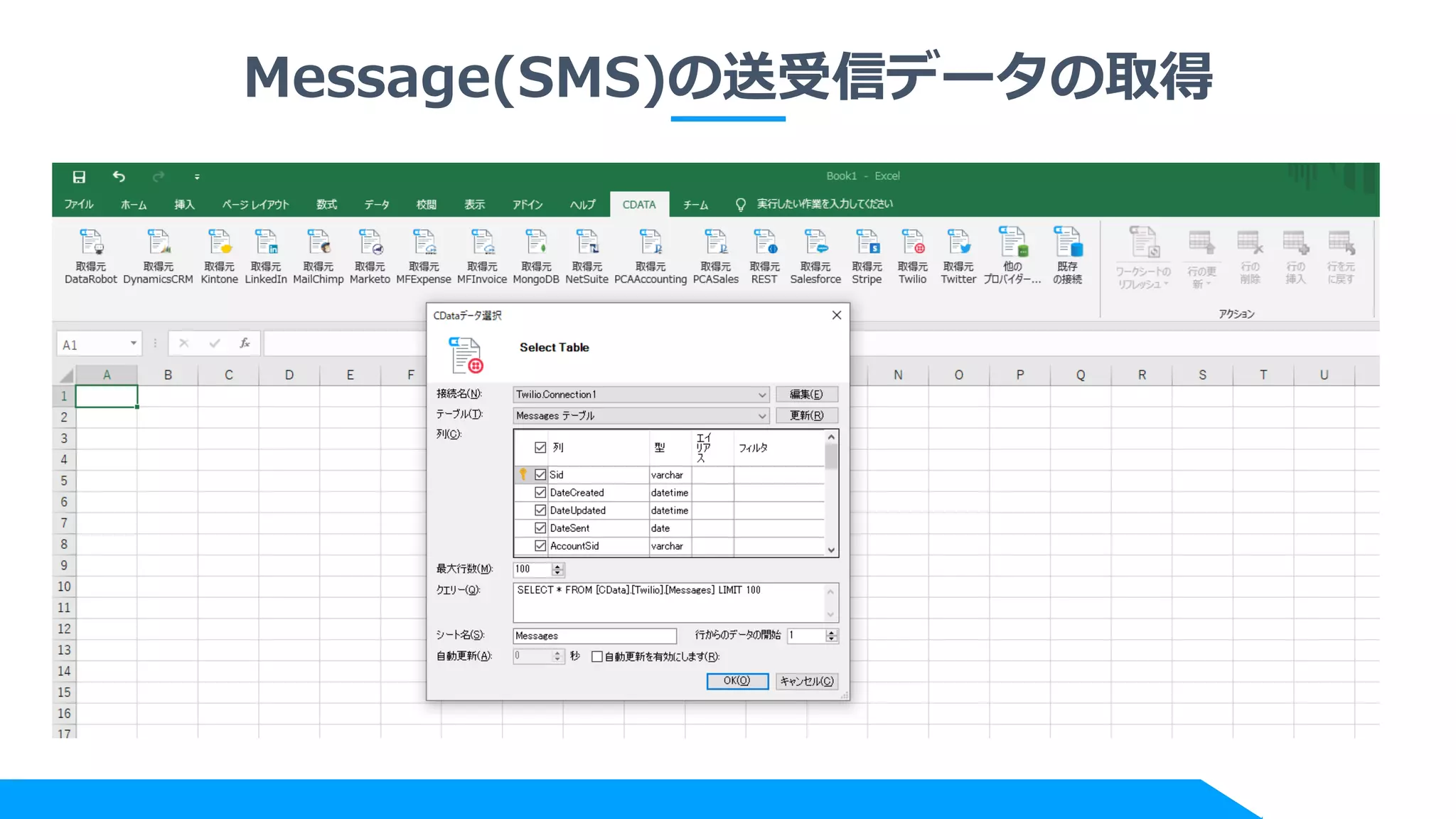
Task: Click the Save icon in title bar
Action: click(x=79, y=176)
